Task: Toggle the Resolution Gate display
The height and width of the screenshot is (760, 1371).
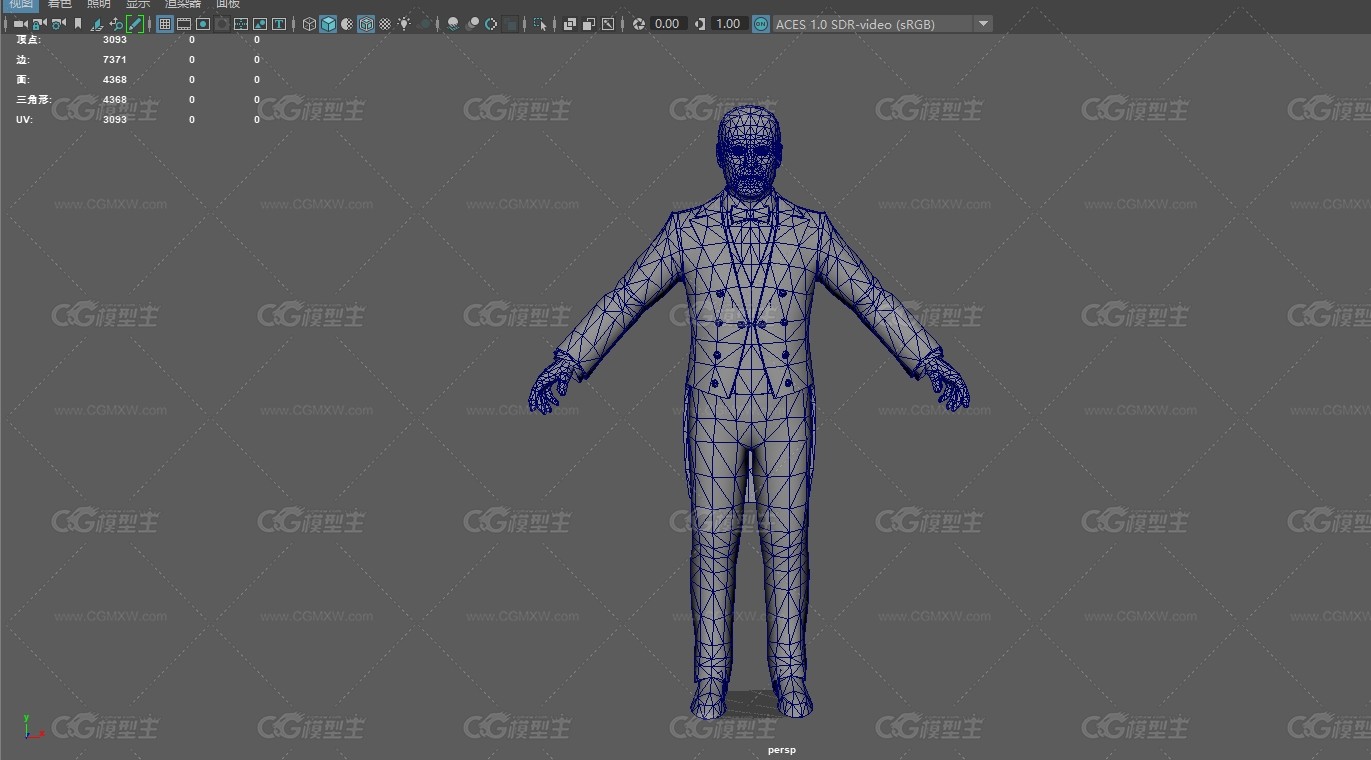Action: [203, 24]
